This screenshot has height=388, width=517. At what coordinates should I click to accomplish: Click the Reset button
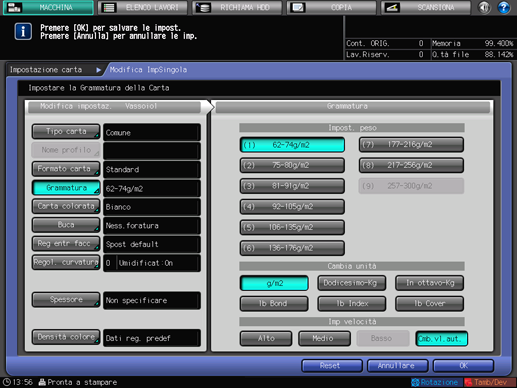pos(332,366)
